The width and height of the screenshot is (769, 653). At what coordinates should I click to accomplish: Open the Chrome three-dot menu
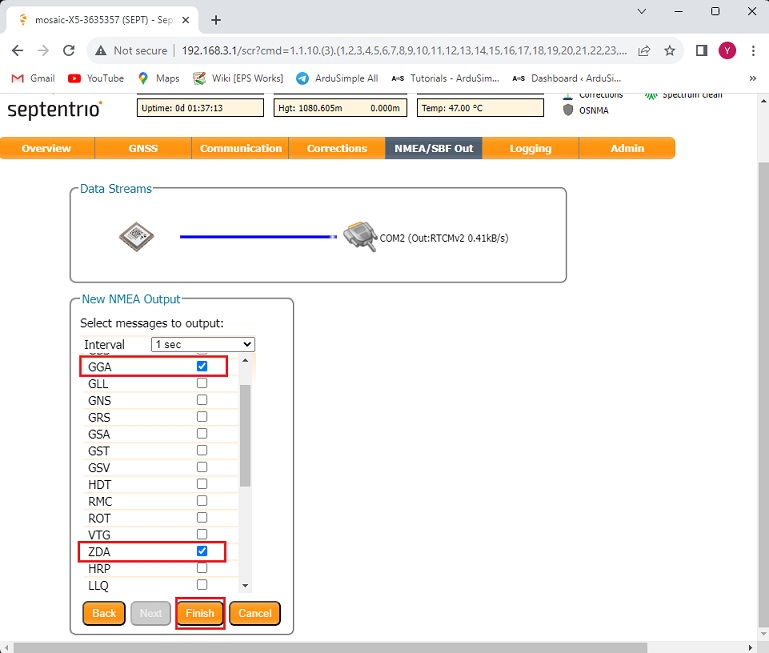pyautogui.click(x=752, y=51)
